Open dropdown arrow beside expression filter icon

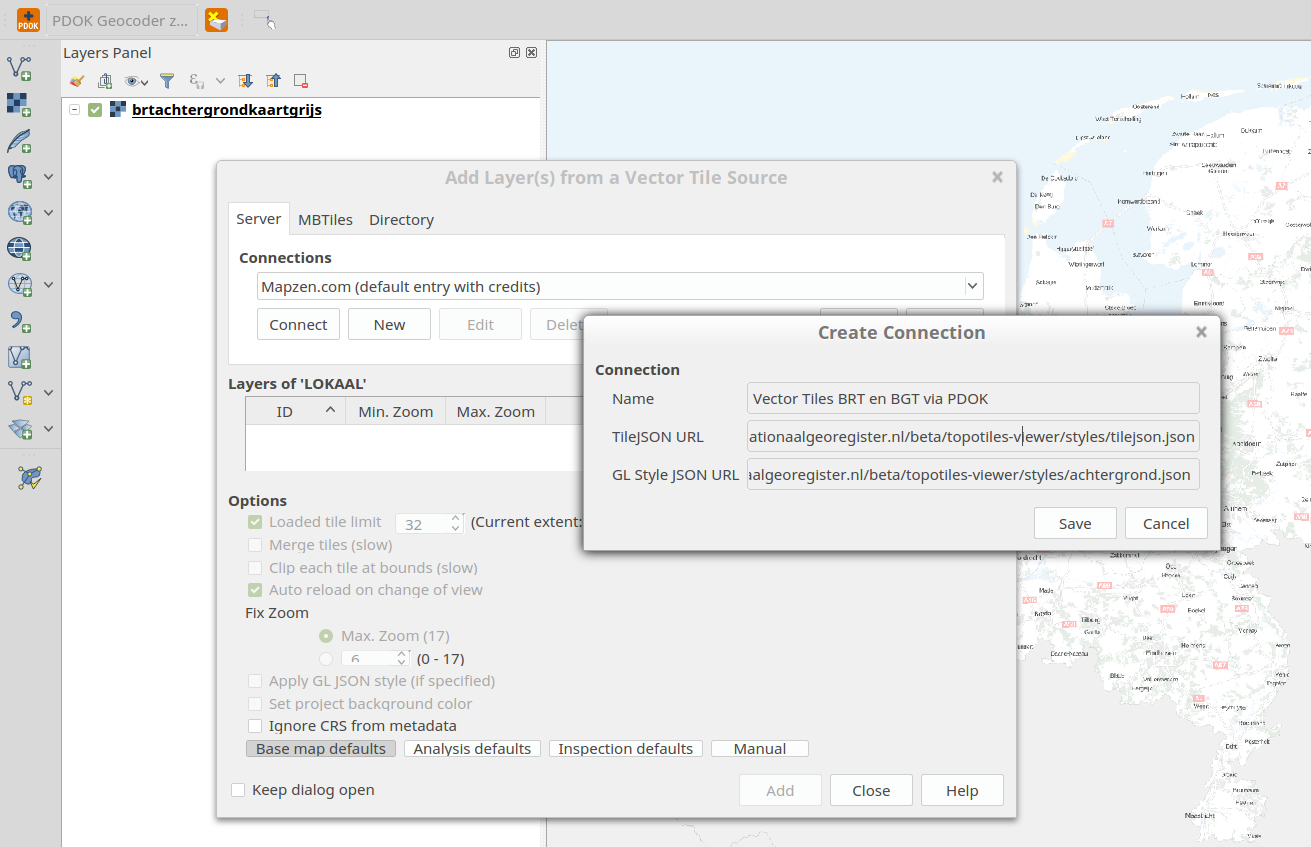tap(221, 81)
